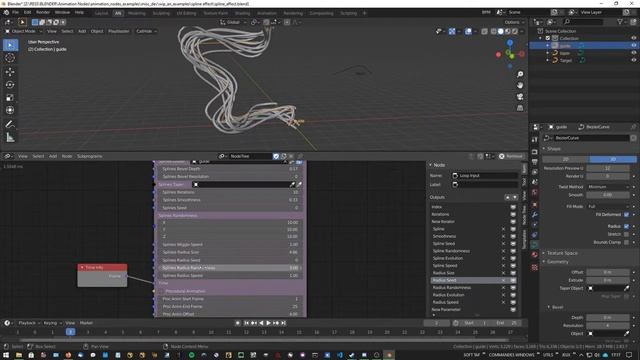
Task: Remove the Radius Seed output with X
Action: pos(503,280)
